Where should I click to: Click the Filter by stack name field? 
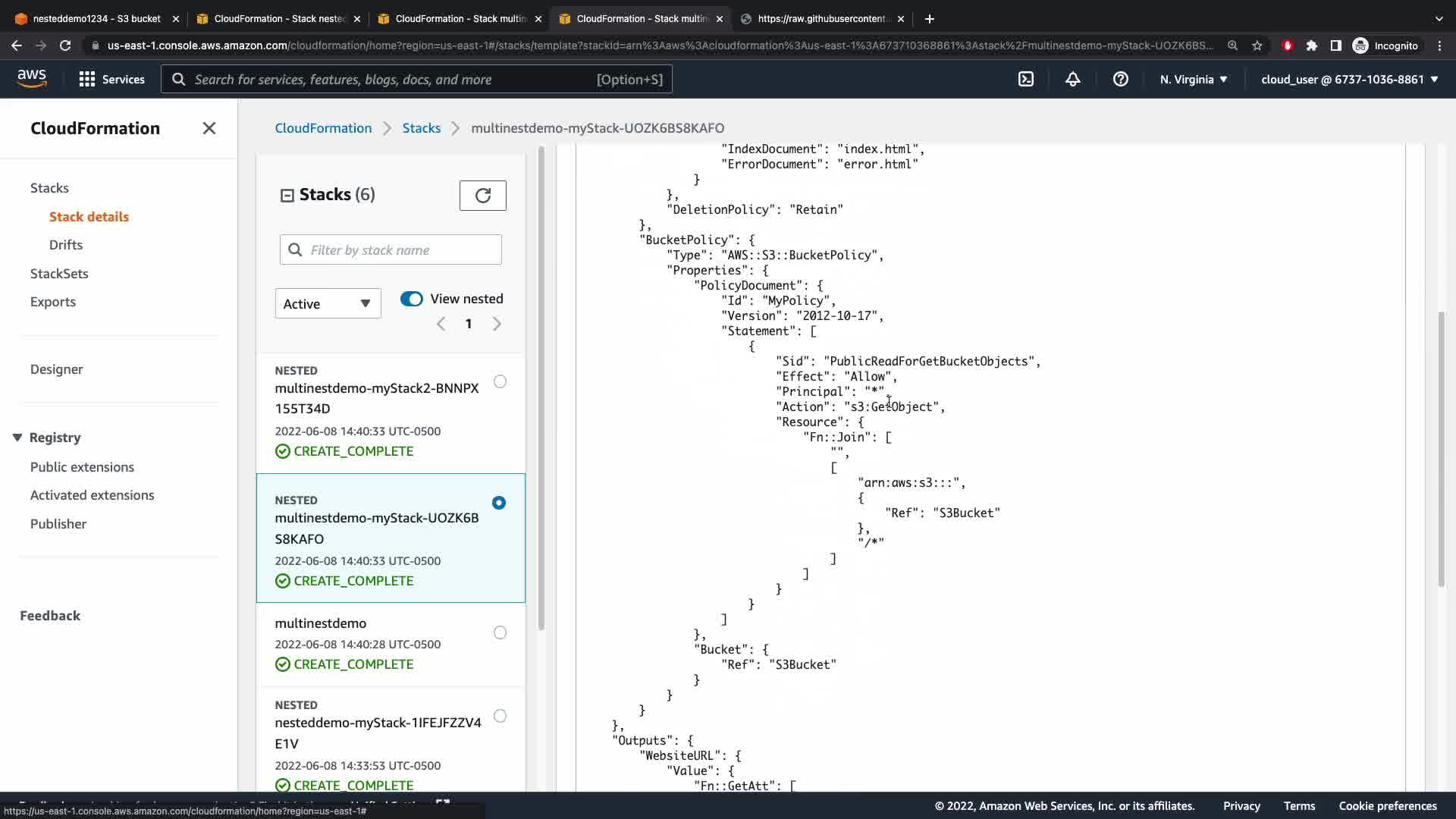pyautogui.click(x=402, y=249)
